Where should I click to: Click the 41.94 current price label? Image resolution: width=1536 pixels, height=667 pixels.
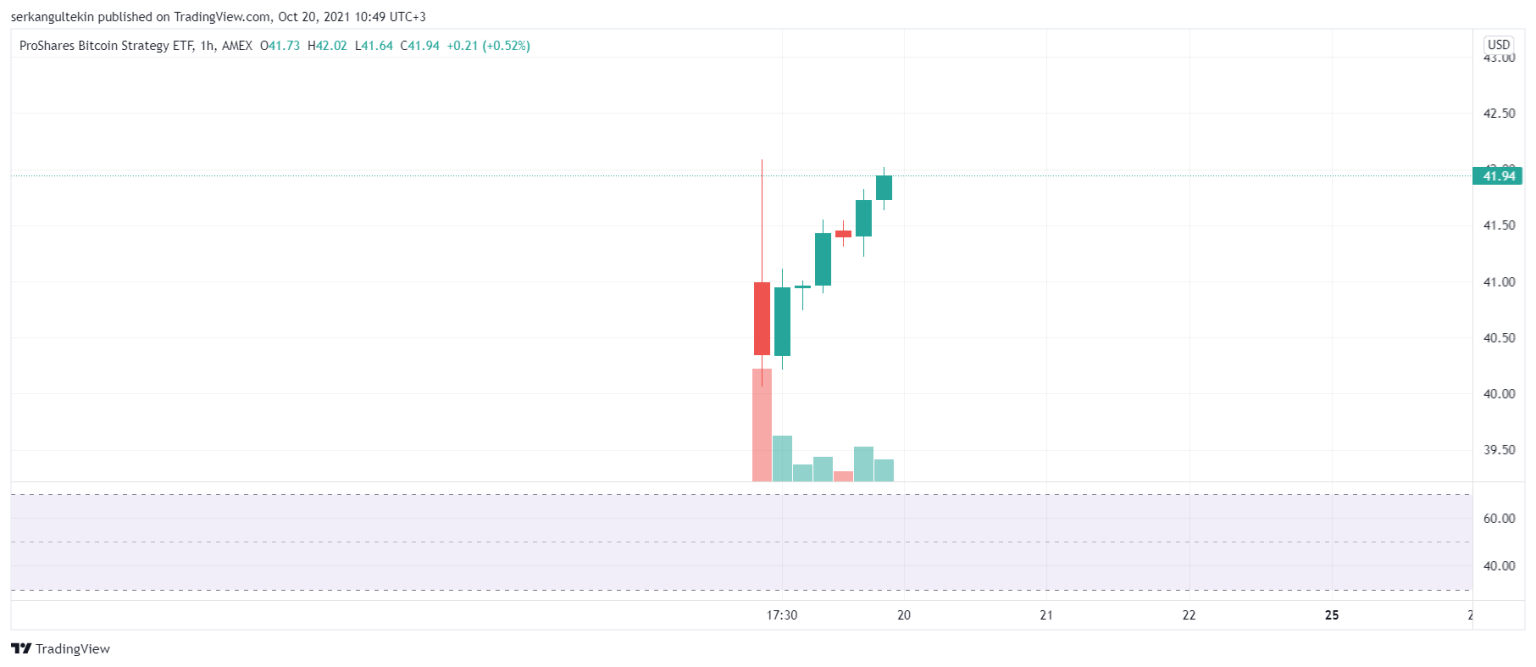pyautogui.click(x=1497, y=176)
